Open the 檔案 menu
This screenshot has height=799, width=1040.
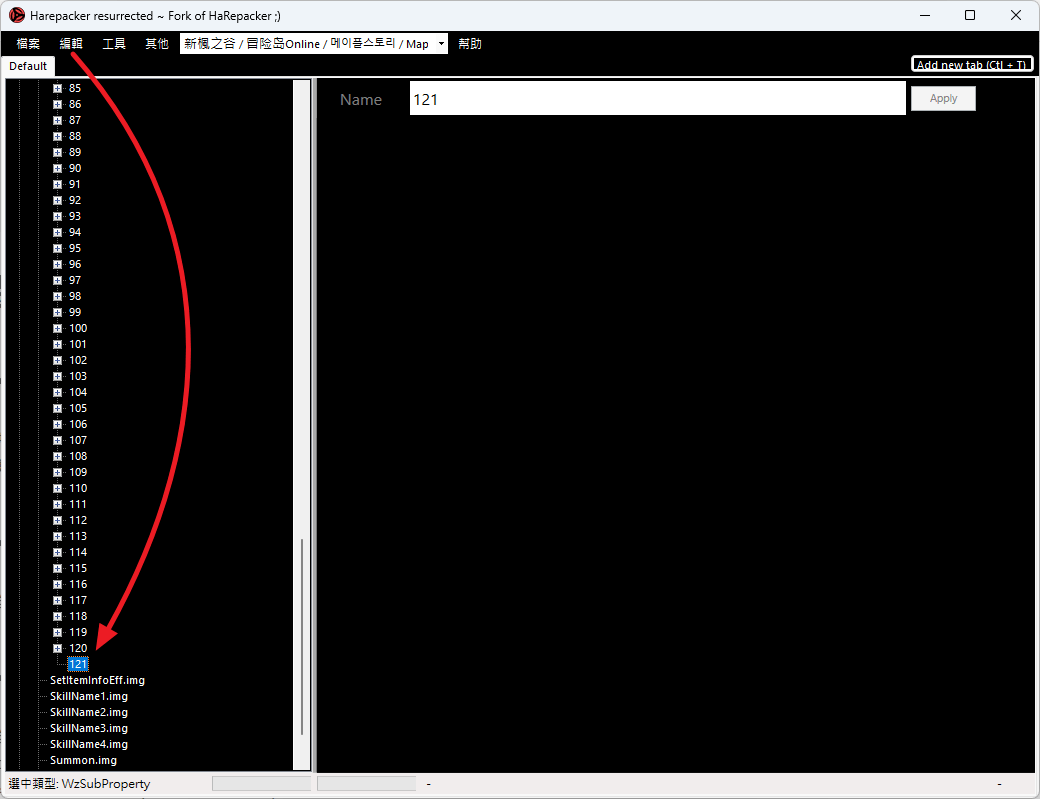point(28,44)
